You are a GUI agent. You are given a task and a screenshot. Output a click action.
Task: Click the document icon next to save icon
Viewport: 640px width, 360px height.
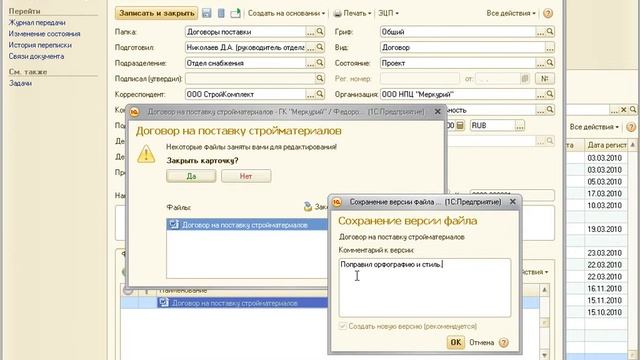221,13
